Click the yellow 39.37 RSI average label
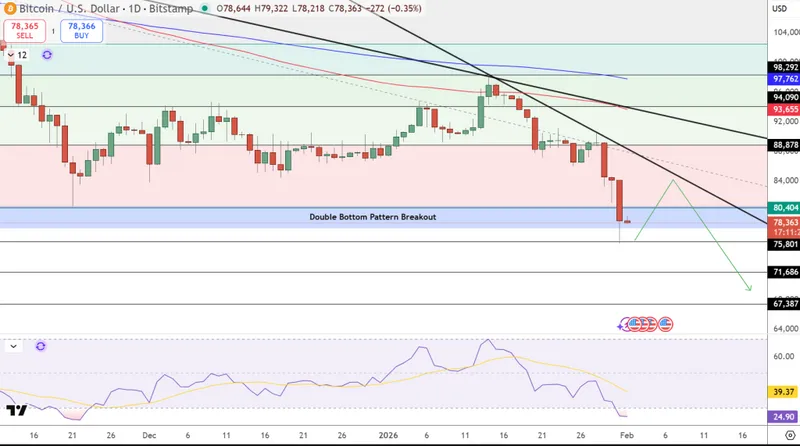Screen dimensions: 800x446 784,393
